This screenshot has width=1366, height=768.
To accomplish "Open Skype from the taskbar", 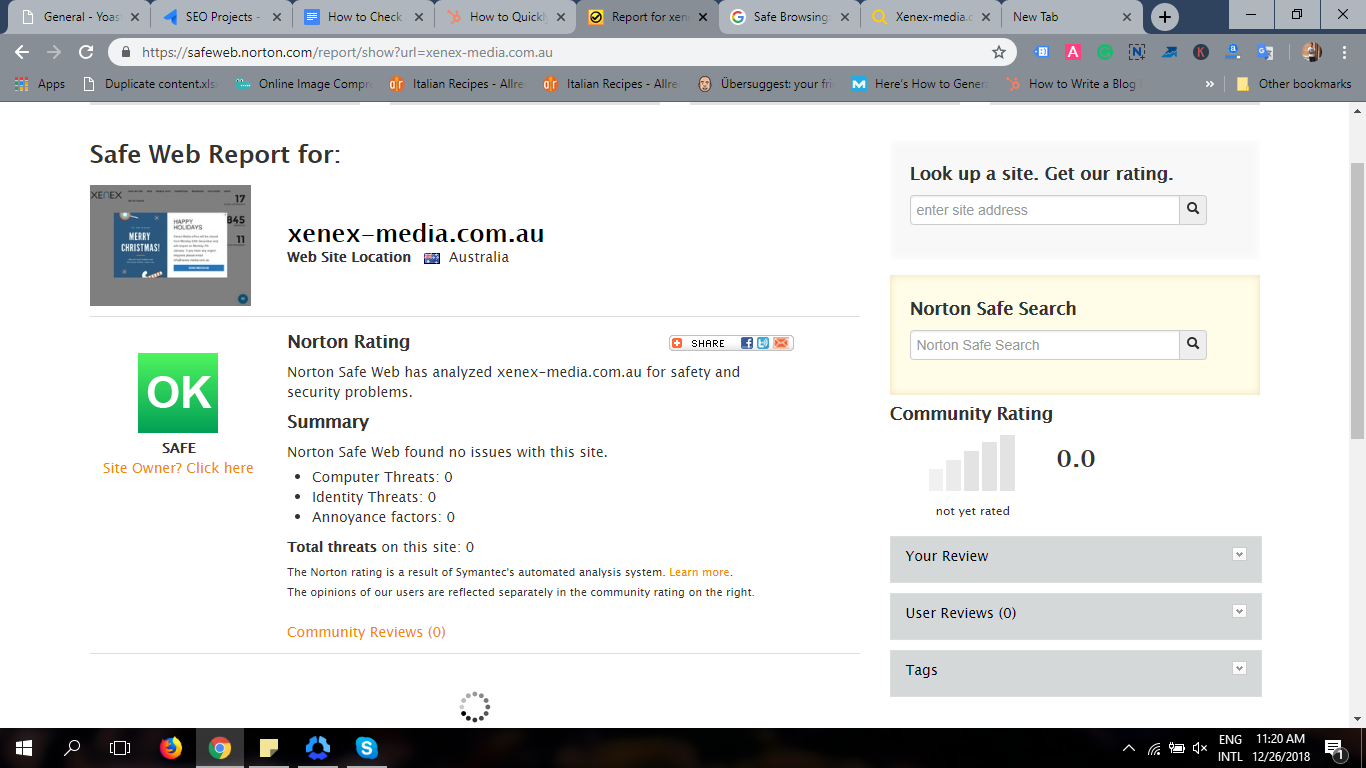I will [x=367, y=748].
